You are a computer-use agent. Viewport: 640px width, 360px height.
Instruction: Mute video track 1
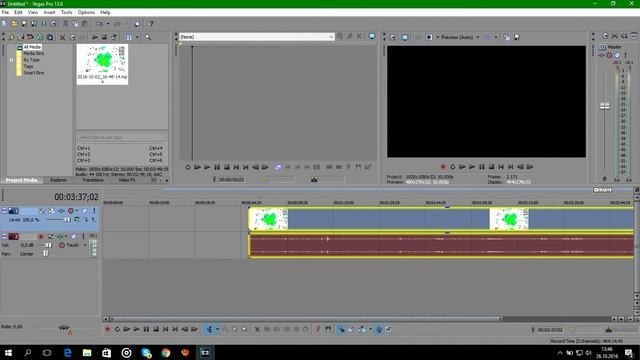84,211
